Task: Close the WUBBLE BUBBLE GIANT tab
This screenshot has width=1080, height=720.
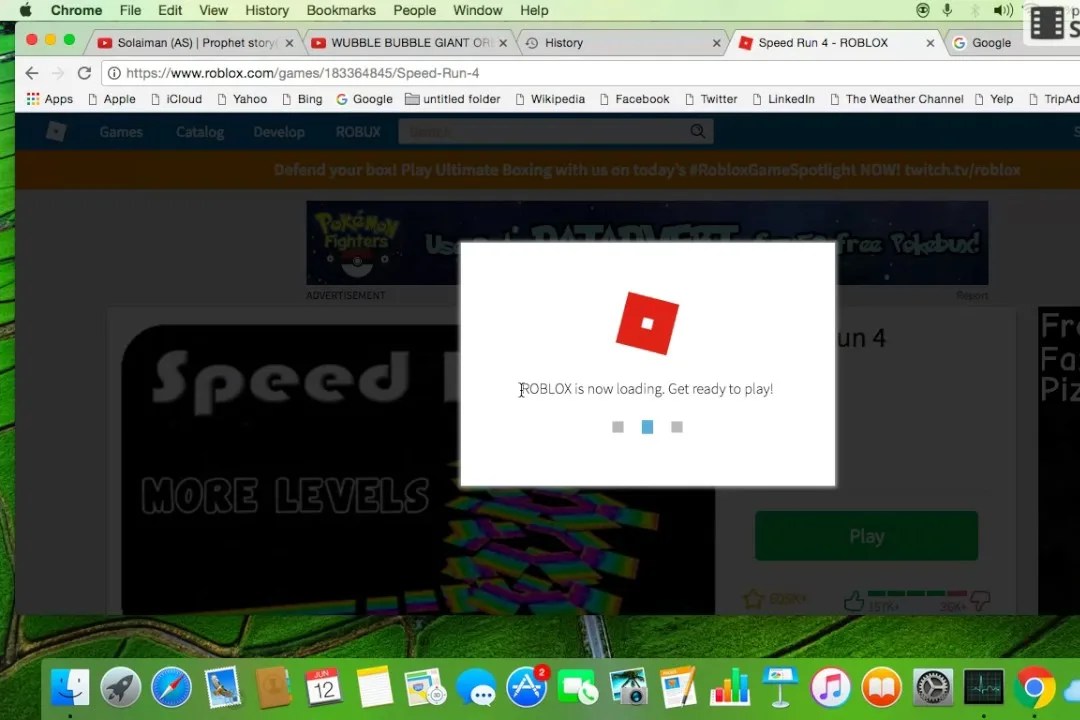Action: (503, 43)
